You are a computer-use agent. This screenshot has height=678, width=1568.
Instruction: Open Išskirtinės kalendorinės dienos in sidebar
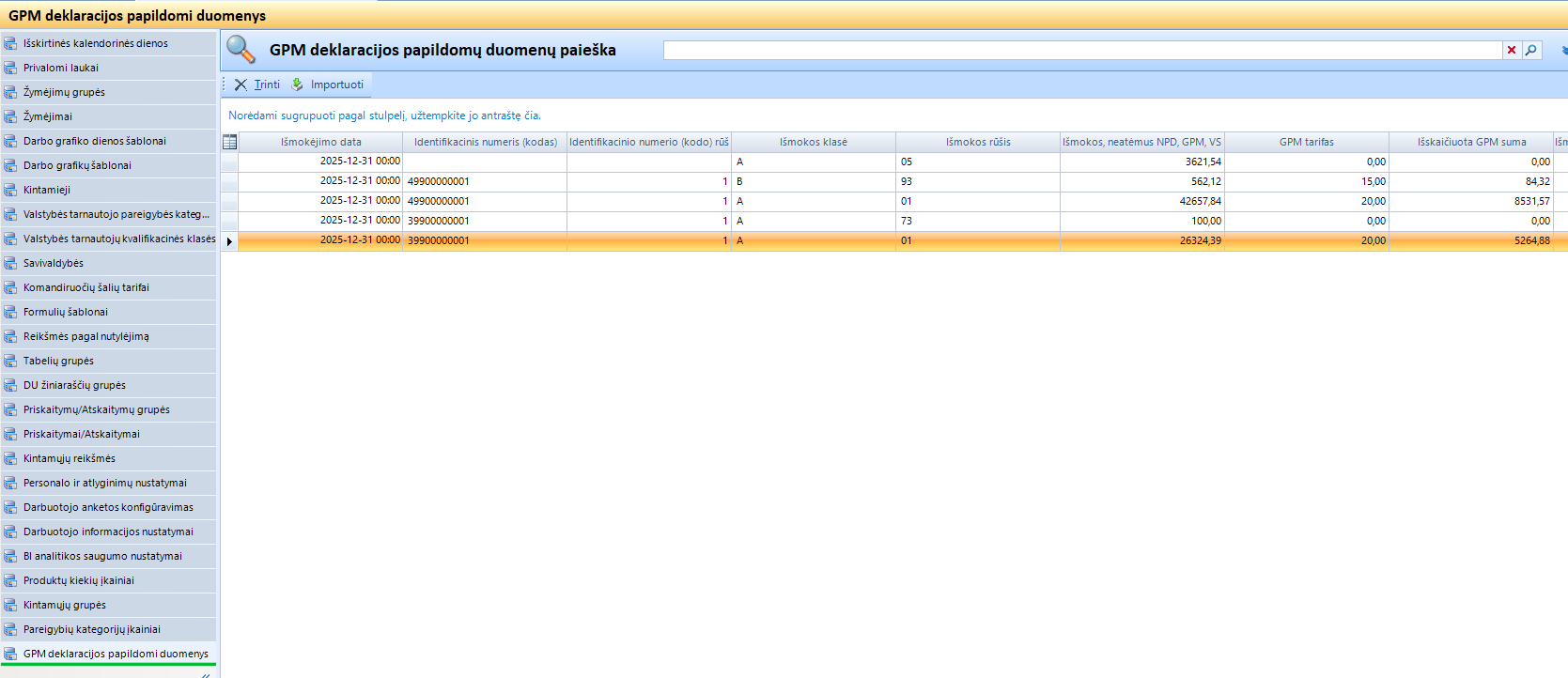[x=96, y=43]
